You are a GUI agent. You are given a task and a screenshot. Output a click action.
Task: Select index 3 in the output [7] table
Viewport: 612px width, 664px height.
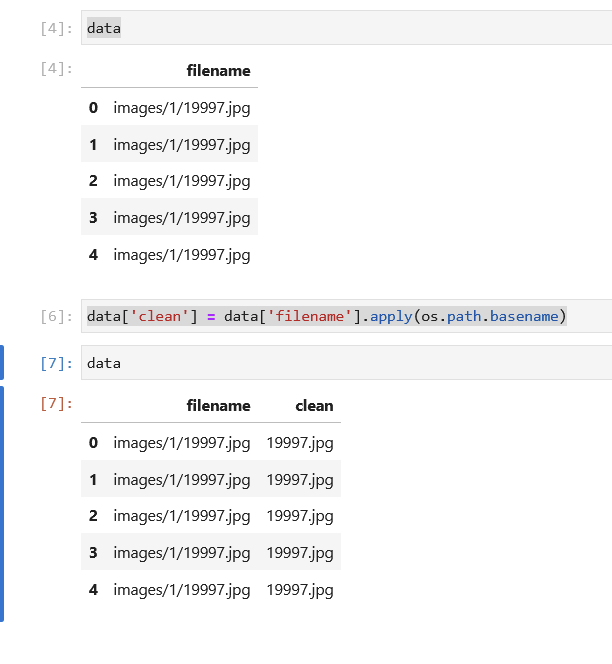[93, 553]
